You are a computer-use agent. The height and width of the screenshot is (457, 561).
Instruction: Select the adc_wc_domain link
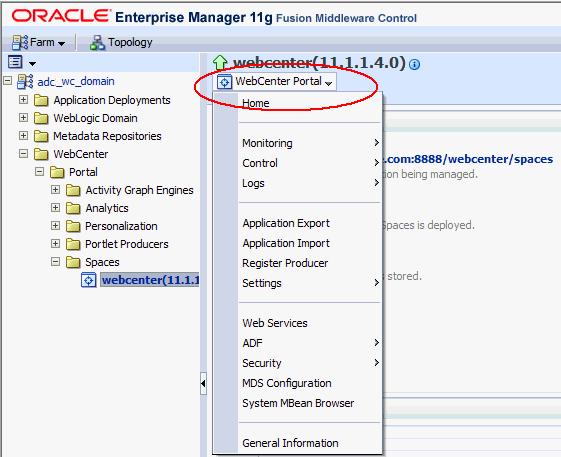click(x=76, y=81)
